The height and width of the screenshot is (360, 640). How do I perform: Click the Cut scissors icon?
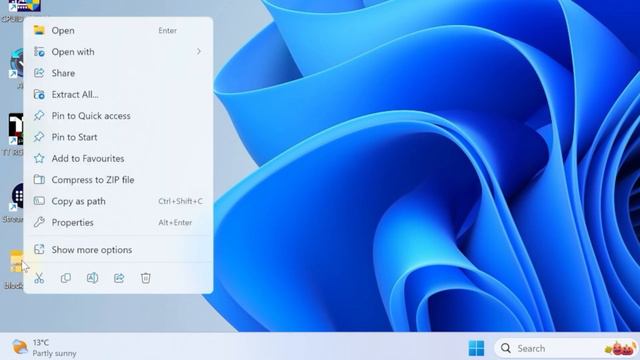tap(39, 278)
